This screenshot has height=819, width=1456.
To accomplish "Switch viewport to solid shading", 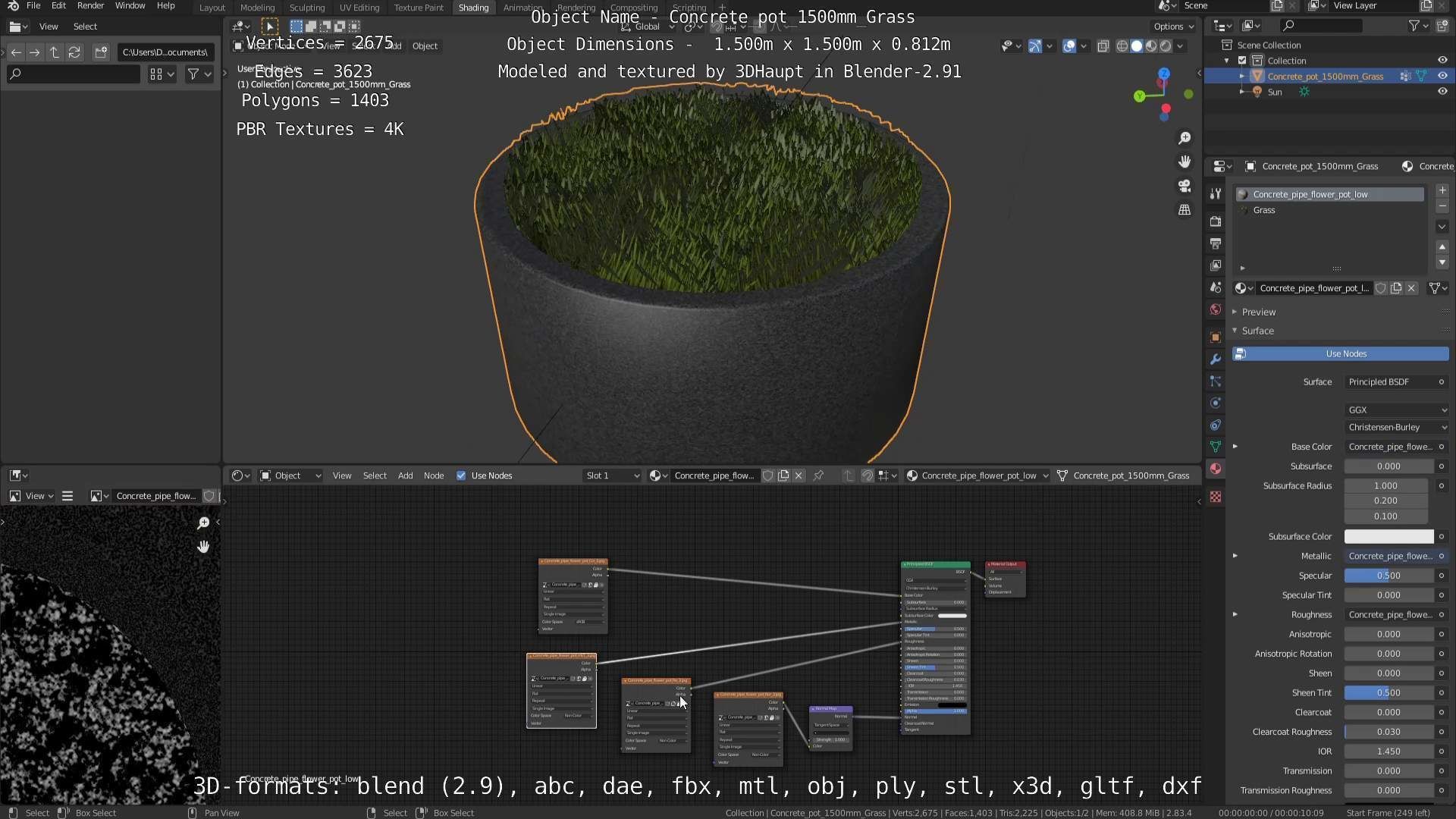I will pos(1136,46).
